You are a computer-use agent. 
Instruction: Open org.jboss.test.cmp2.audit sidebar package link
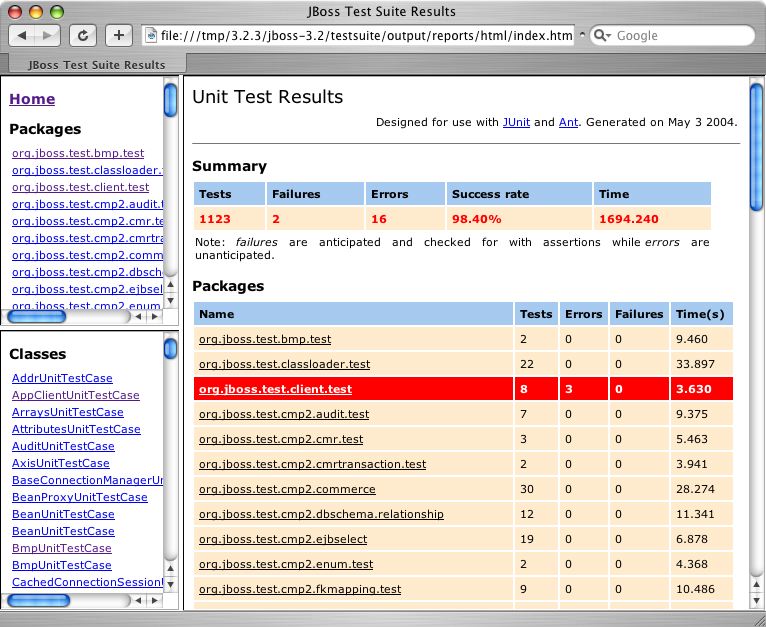point(88,204)
